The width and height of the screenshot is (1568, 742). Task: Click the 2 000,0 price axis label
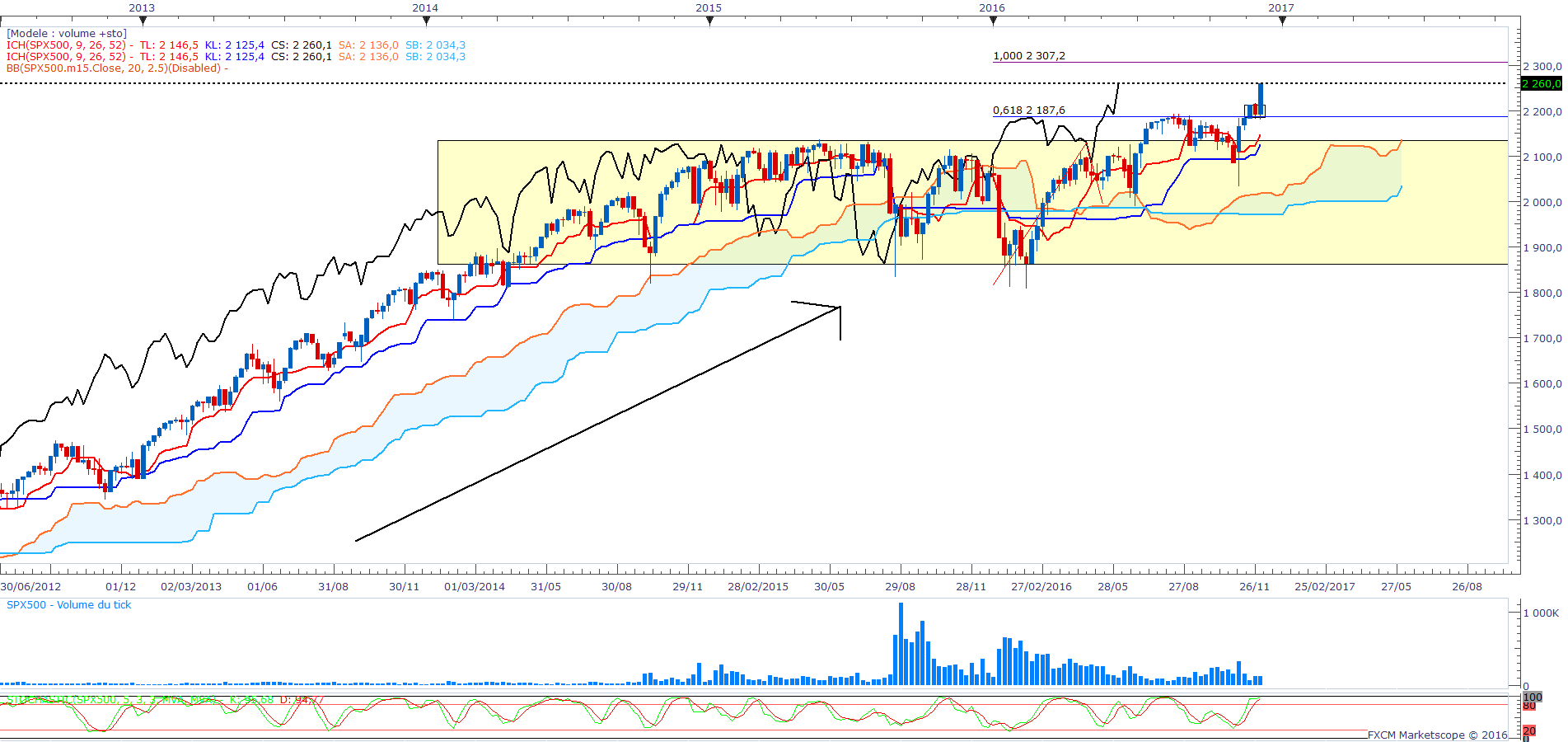coord(1542,203)
